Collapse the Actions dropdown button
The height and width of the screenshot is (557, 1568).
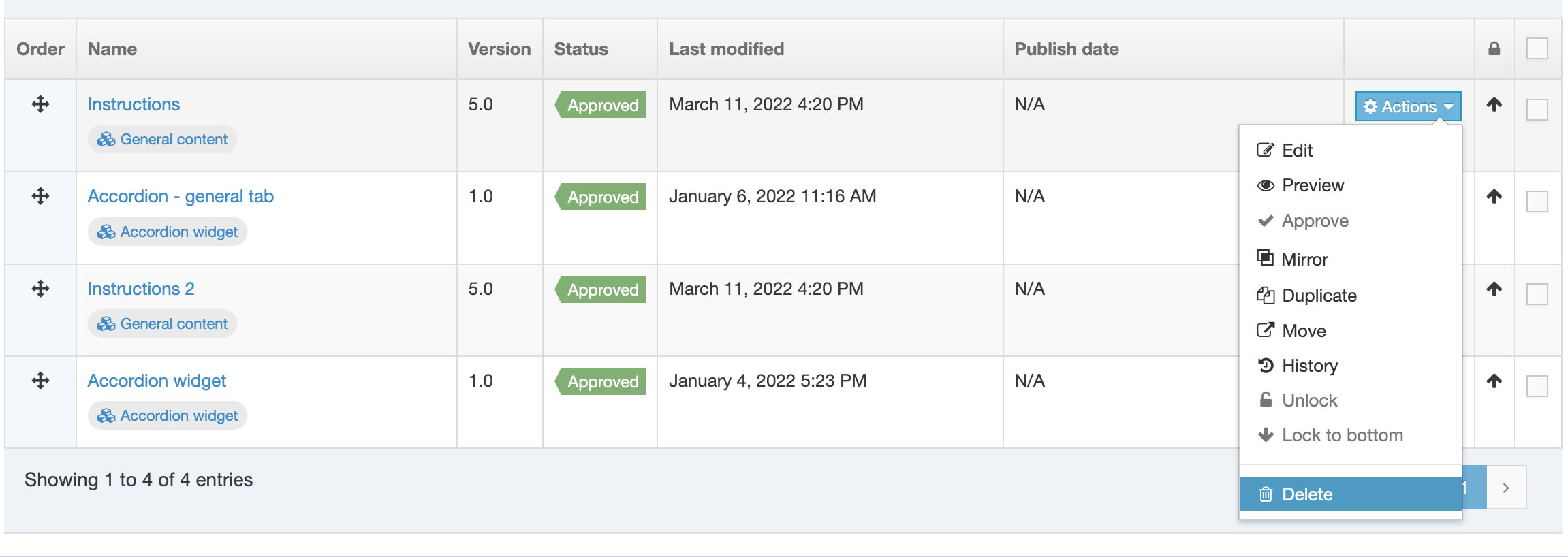pos(1407,107)
